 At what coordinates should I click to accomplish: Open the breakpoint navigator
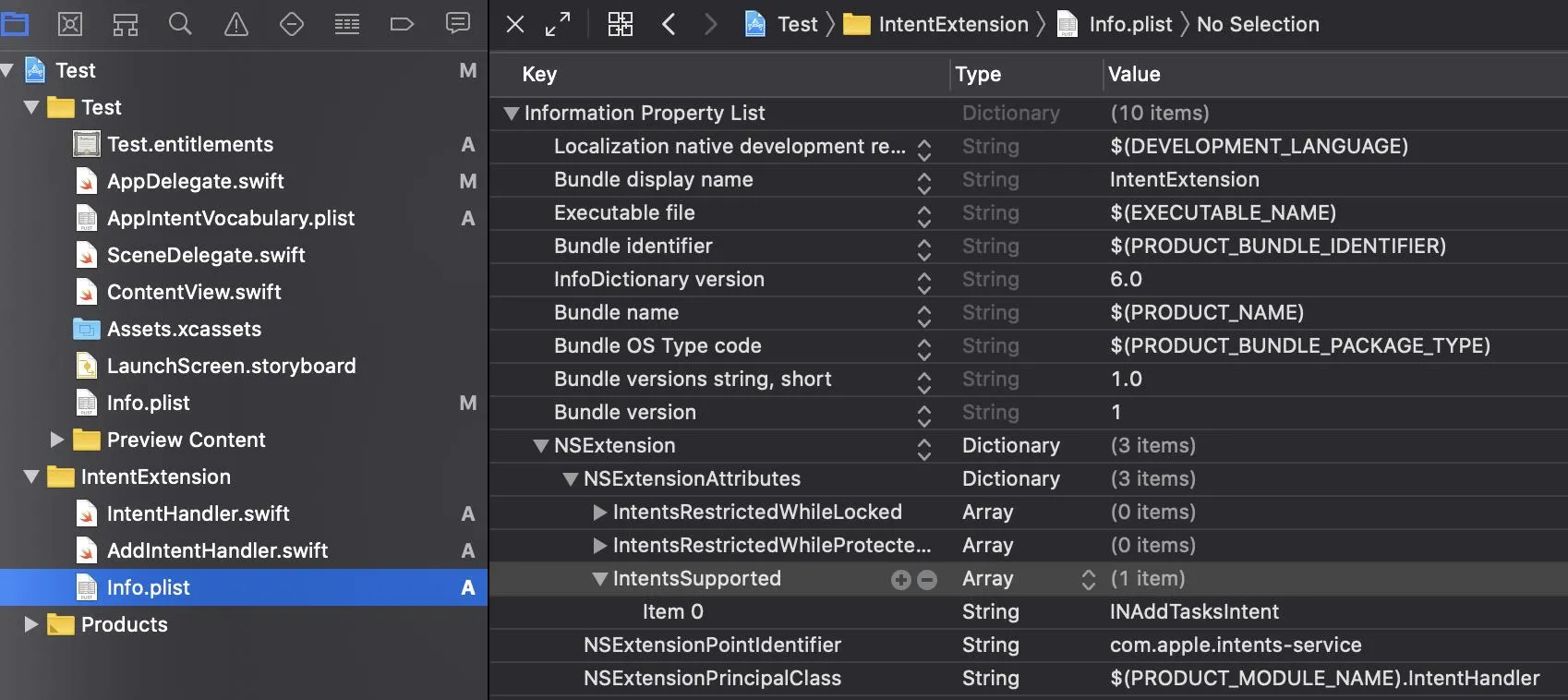click(x=402, y=24)
